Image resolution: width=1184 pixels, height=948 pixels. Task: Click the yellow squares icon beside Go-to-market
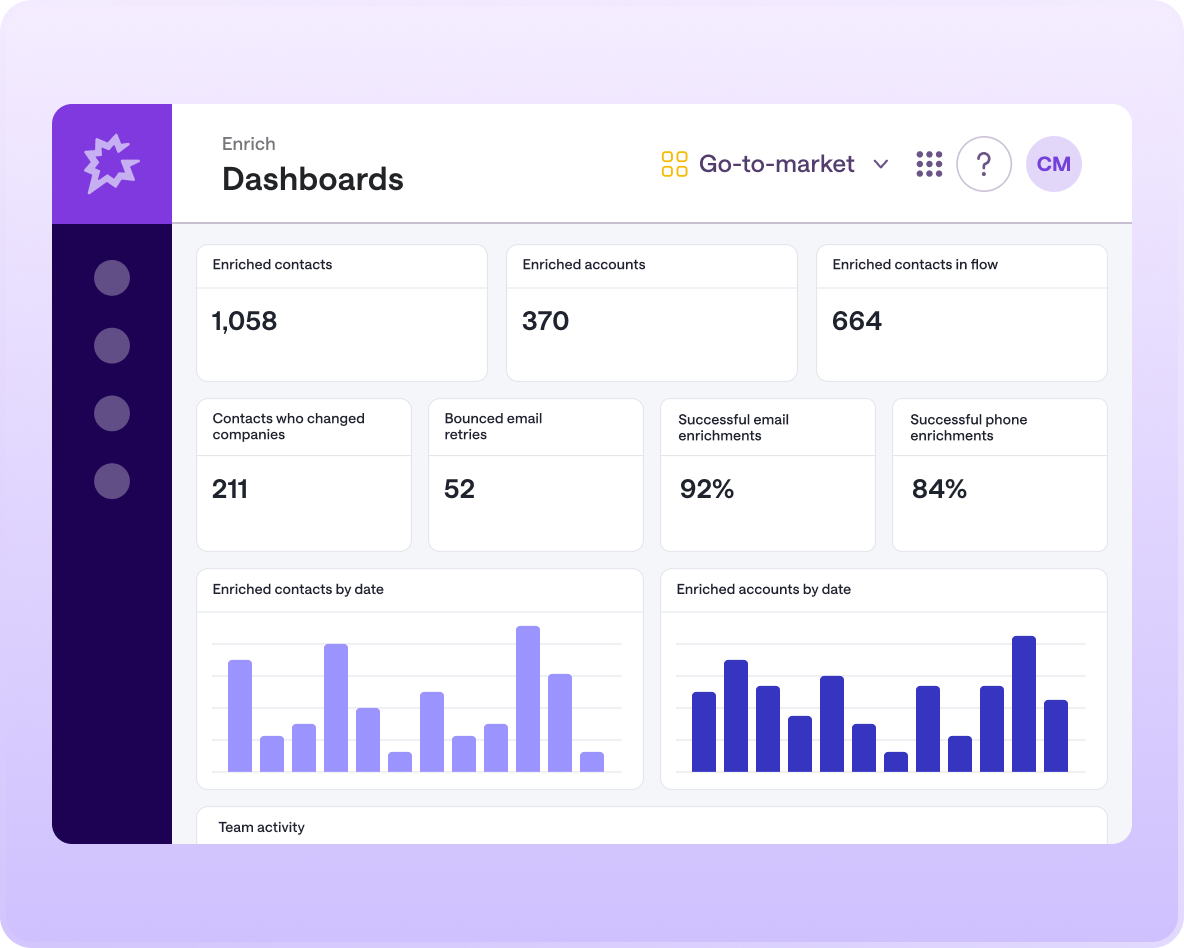674,164
